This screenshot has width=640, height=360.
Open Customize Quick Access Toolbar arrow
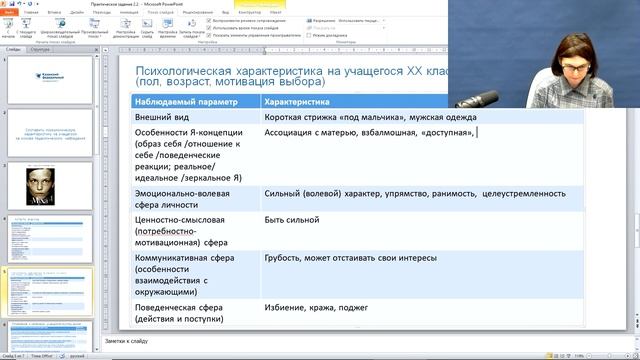tap(38, 4)
